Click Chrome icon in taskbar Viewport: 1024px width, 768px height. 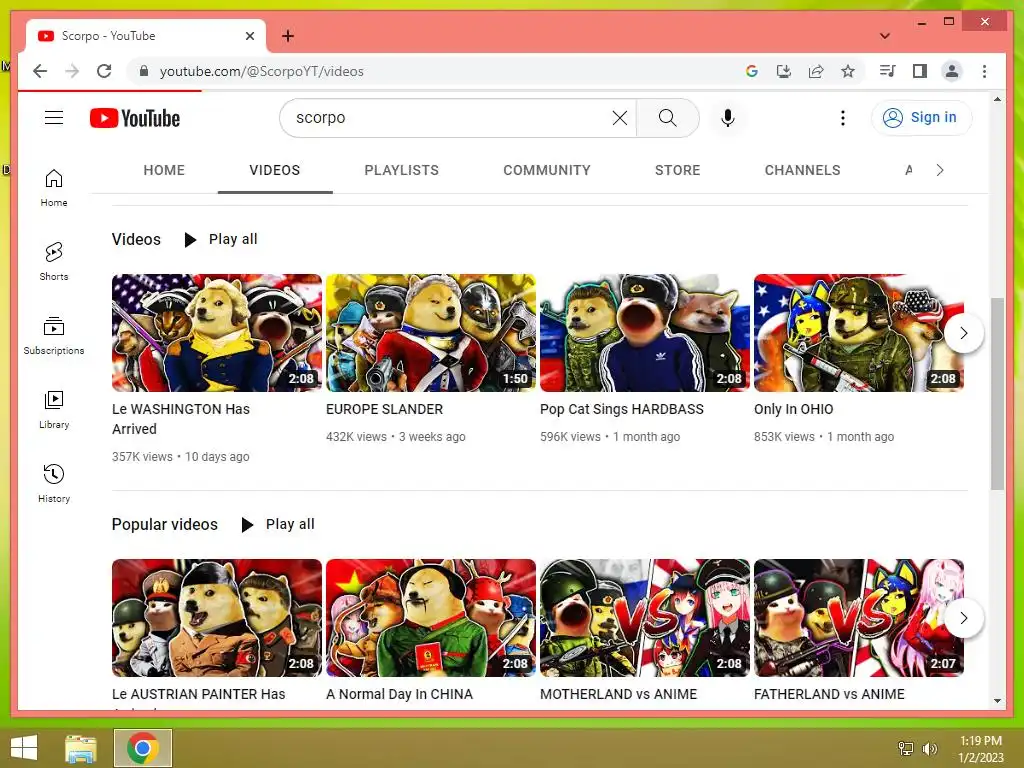(143, 748)
